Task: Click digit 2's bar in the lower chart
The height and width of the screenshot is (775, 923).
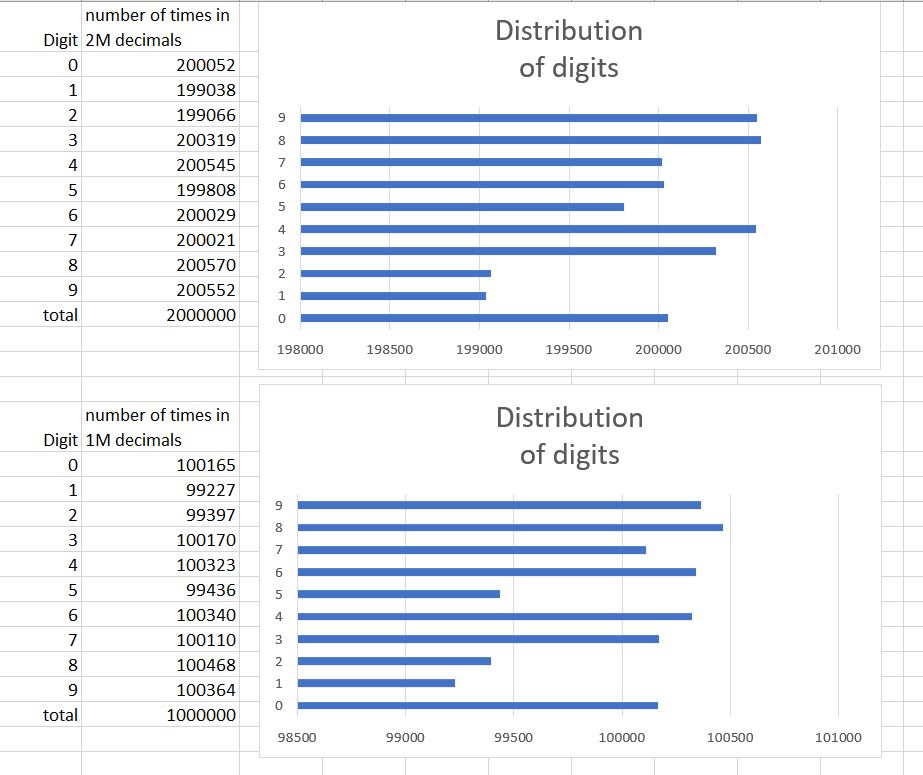Action: tap(394, 661)
